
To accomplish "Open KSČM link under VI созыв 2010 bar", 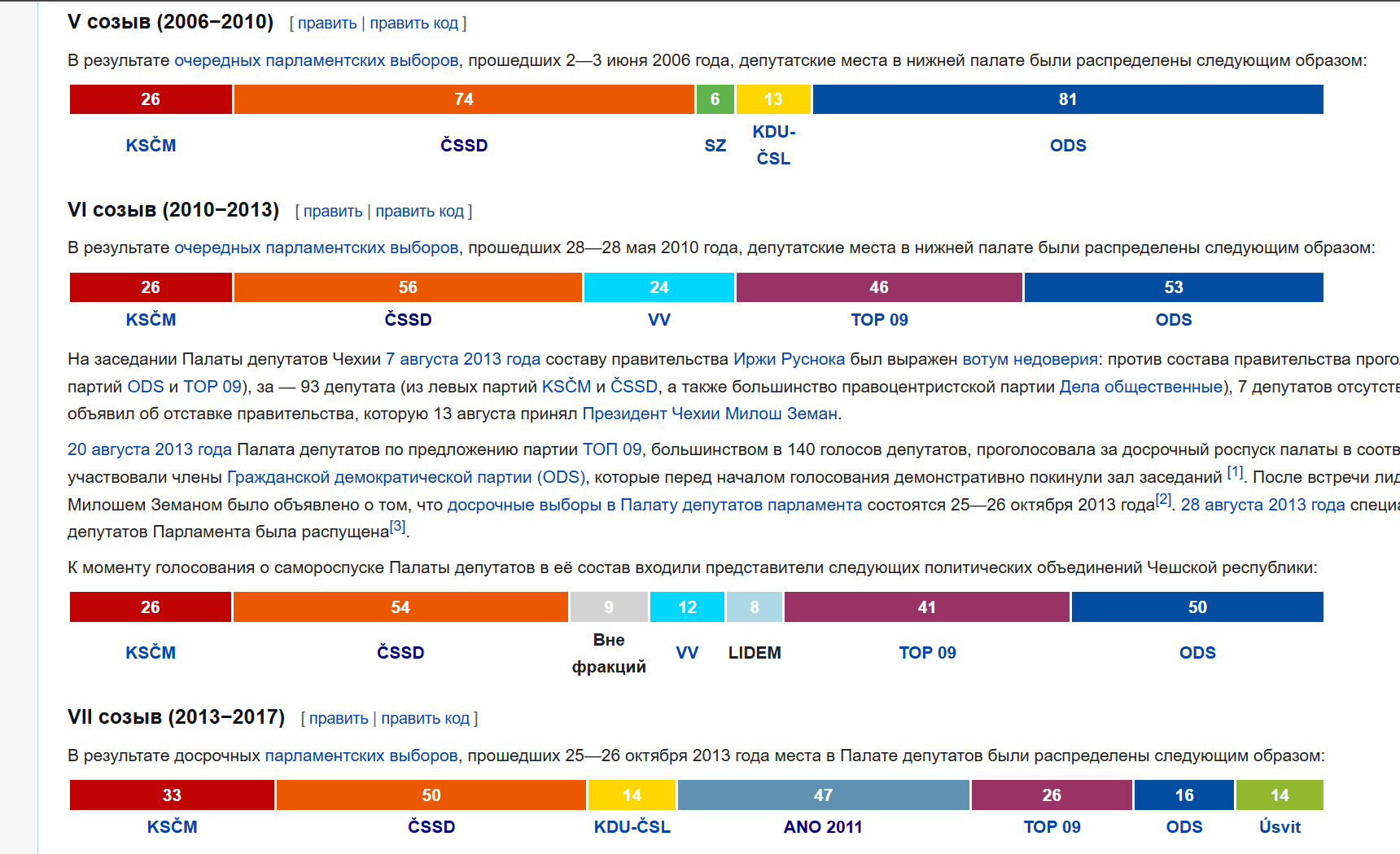I will click(x=151, y=320).
